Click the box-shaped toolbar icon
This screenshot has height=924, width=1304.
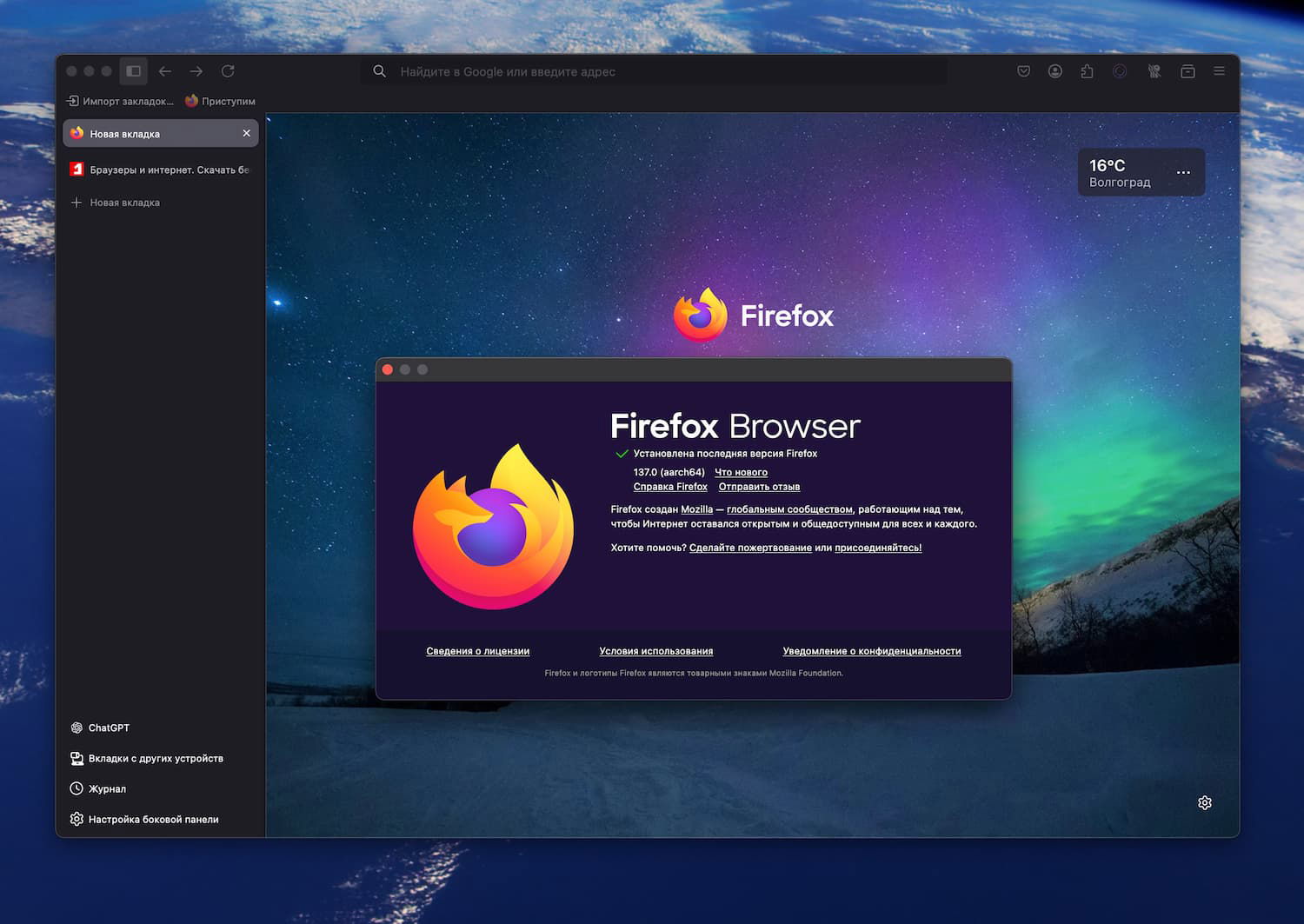pyautogui.click(x=1188, y=71)
